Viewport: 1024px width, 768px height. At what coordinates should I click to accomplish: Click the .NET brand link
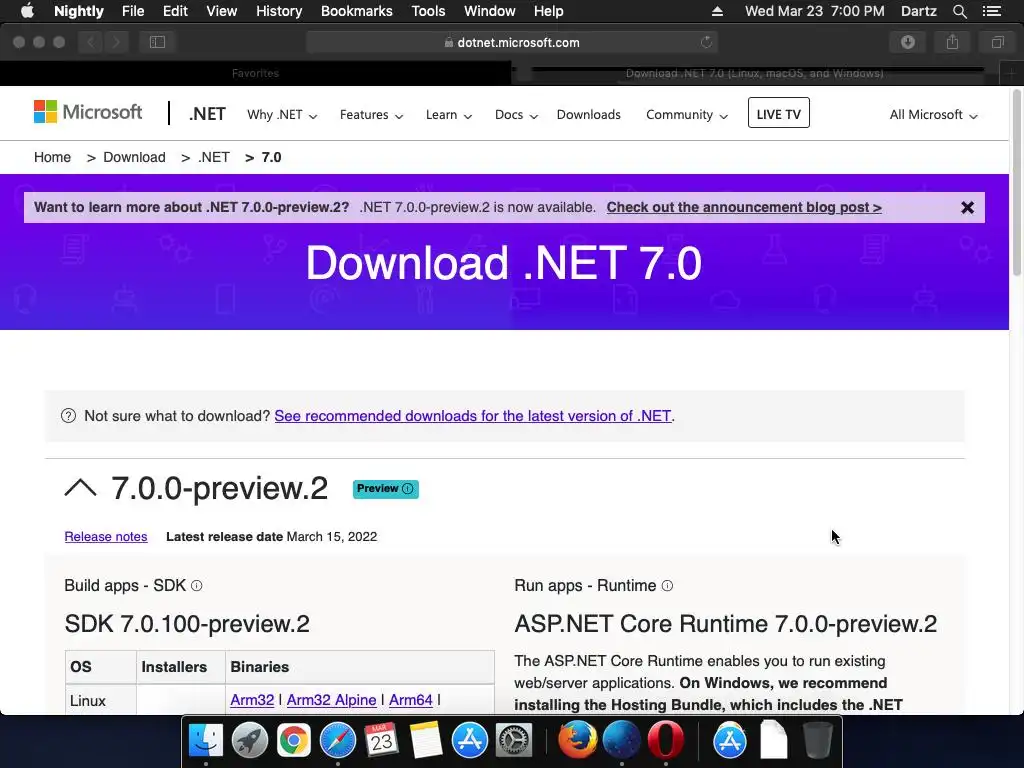[207, 114]
